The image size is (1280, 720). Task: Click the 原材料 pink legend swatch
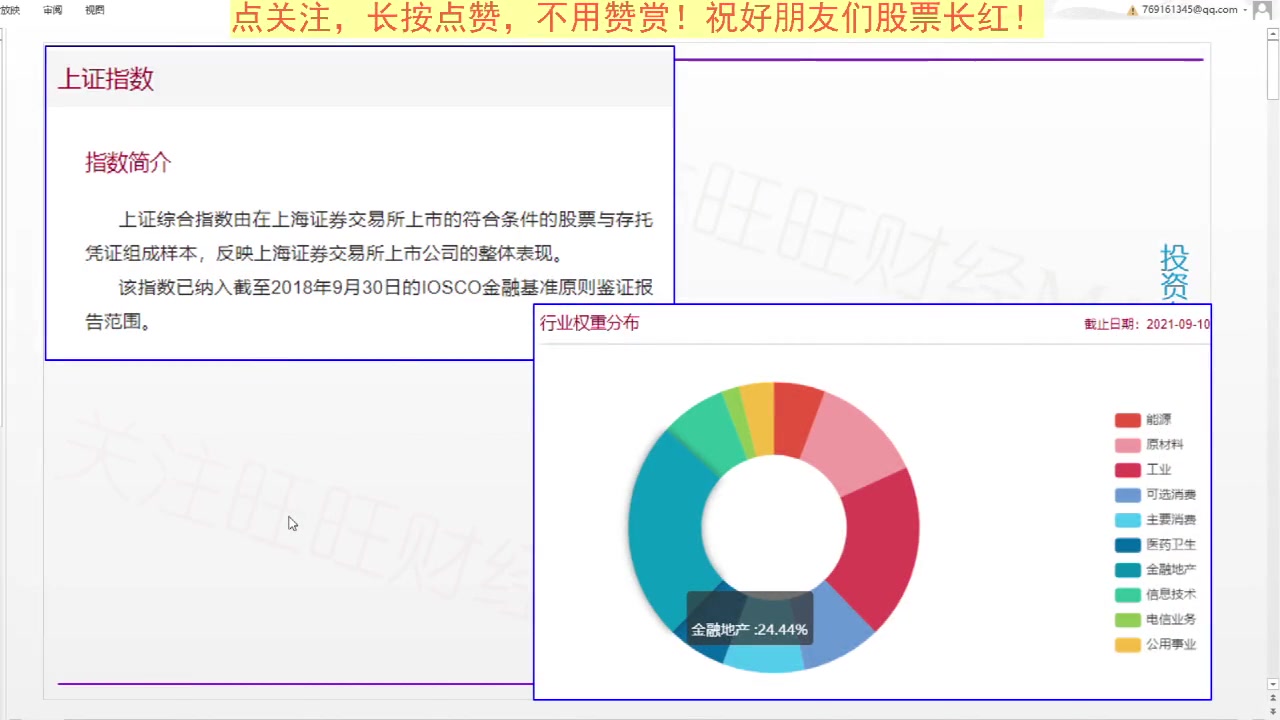pos(1128,445)
